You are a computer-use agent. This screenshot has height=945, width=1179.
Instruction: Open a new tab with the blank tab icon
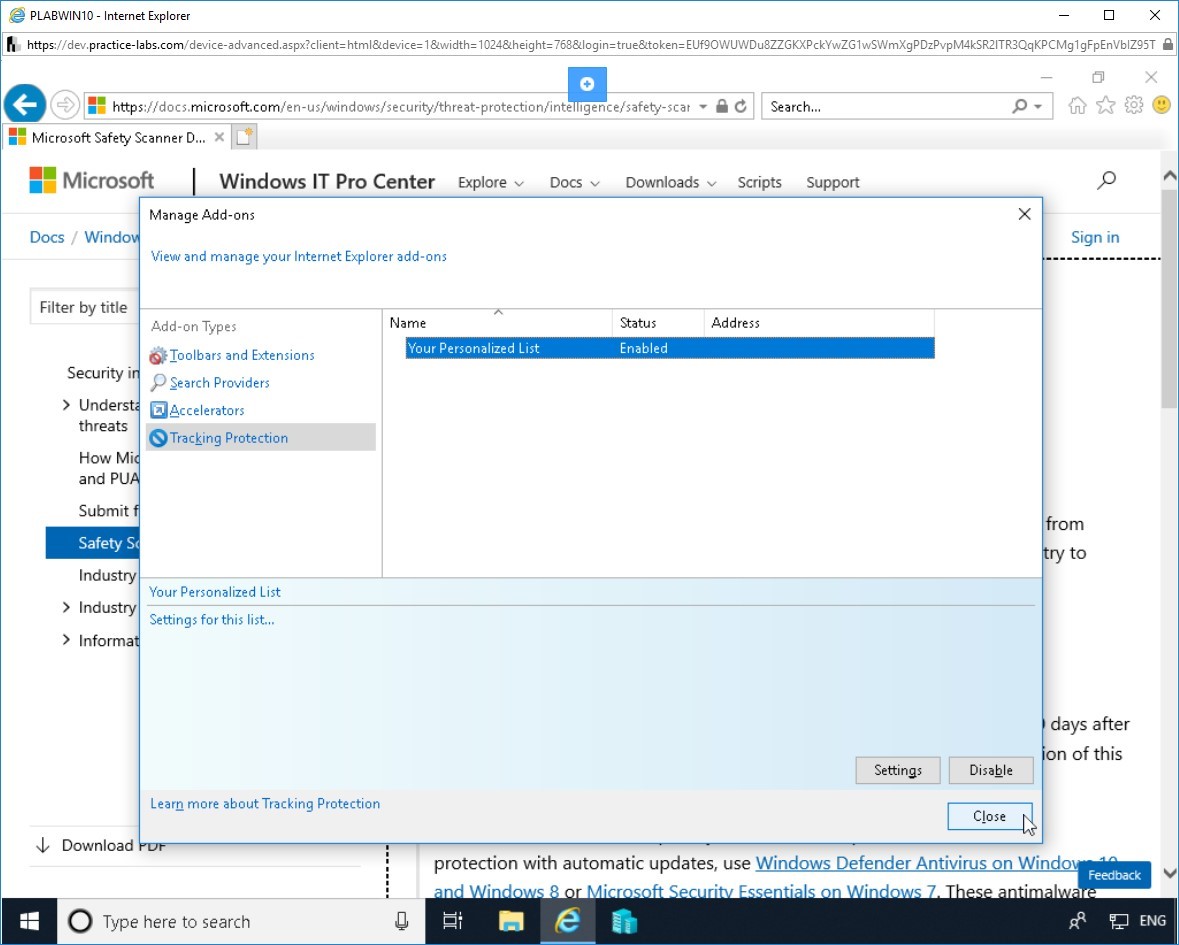245,137
